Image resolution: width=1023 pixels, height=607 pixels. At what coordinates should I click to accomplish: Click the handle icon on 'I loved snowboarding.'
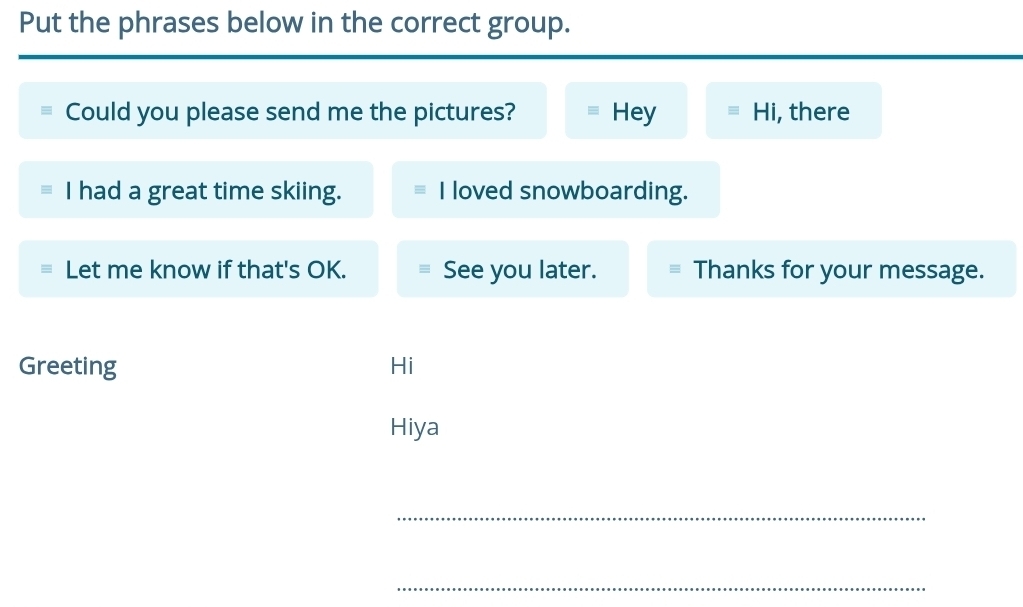pyautogui.click(x=420, y=190)
